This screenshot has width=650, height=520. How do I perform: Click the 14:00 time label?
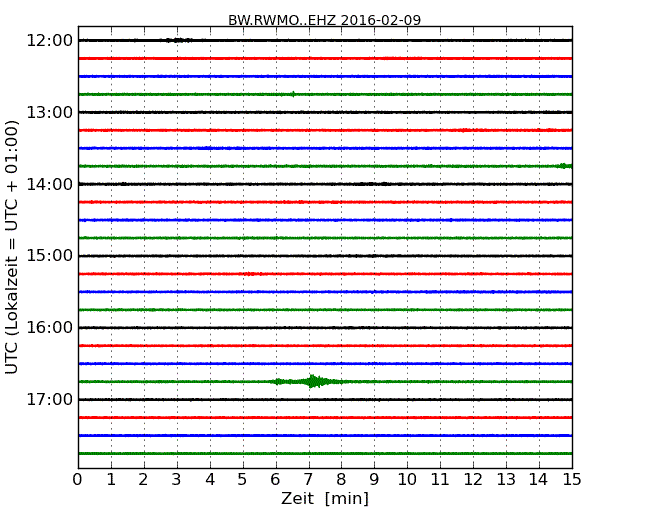[x=49, y=184]
